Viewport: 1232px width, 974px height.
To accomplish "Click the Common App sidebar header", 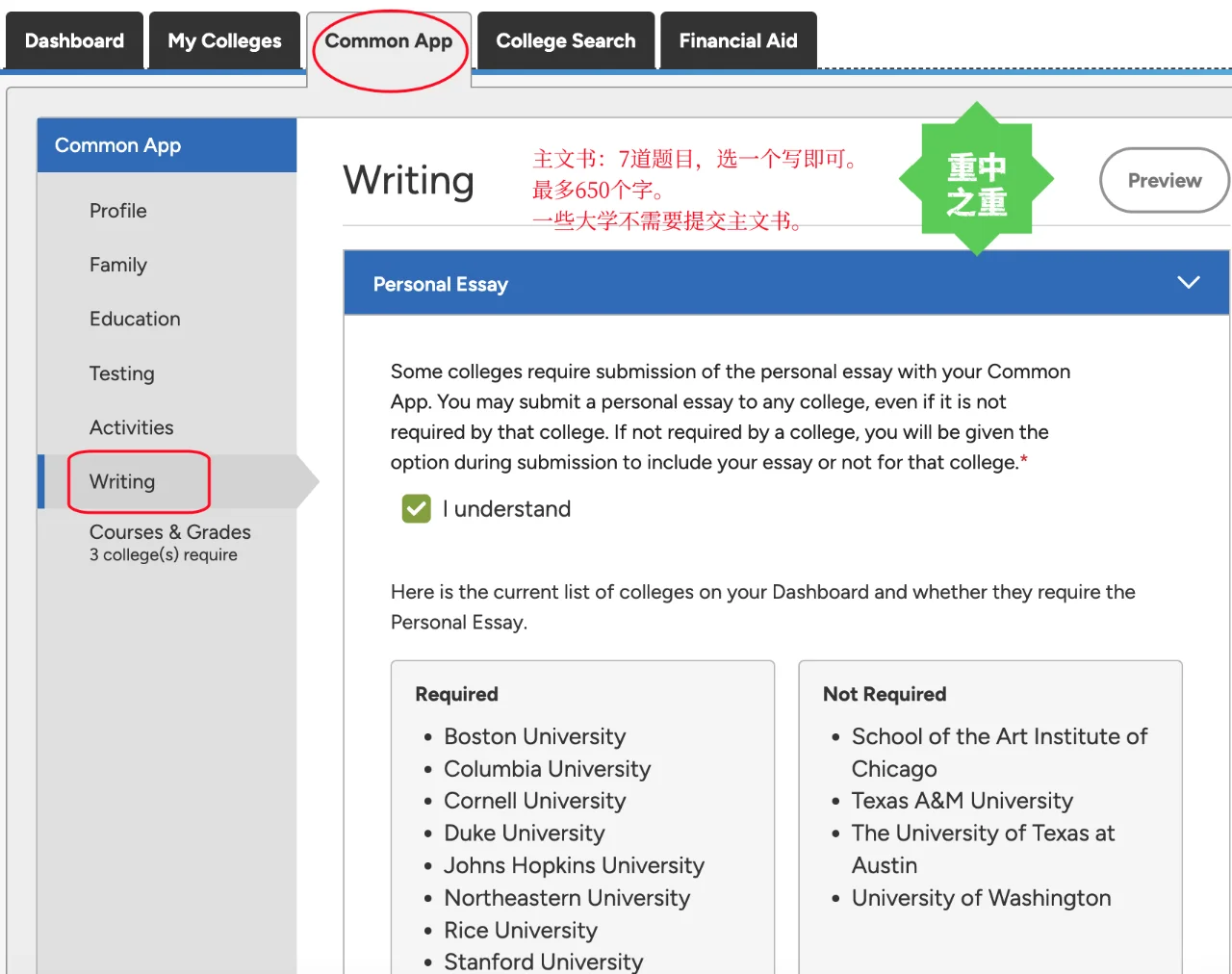I will coord(117,144).
